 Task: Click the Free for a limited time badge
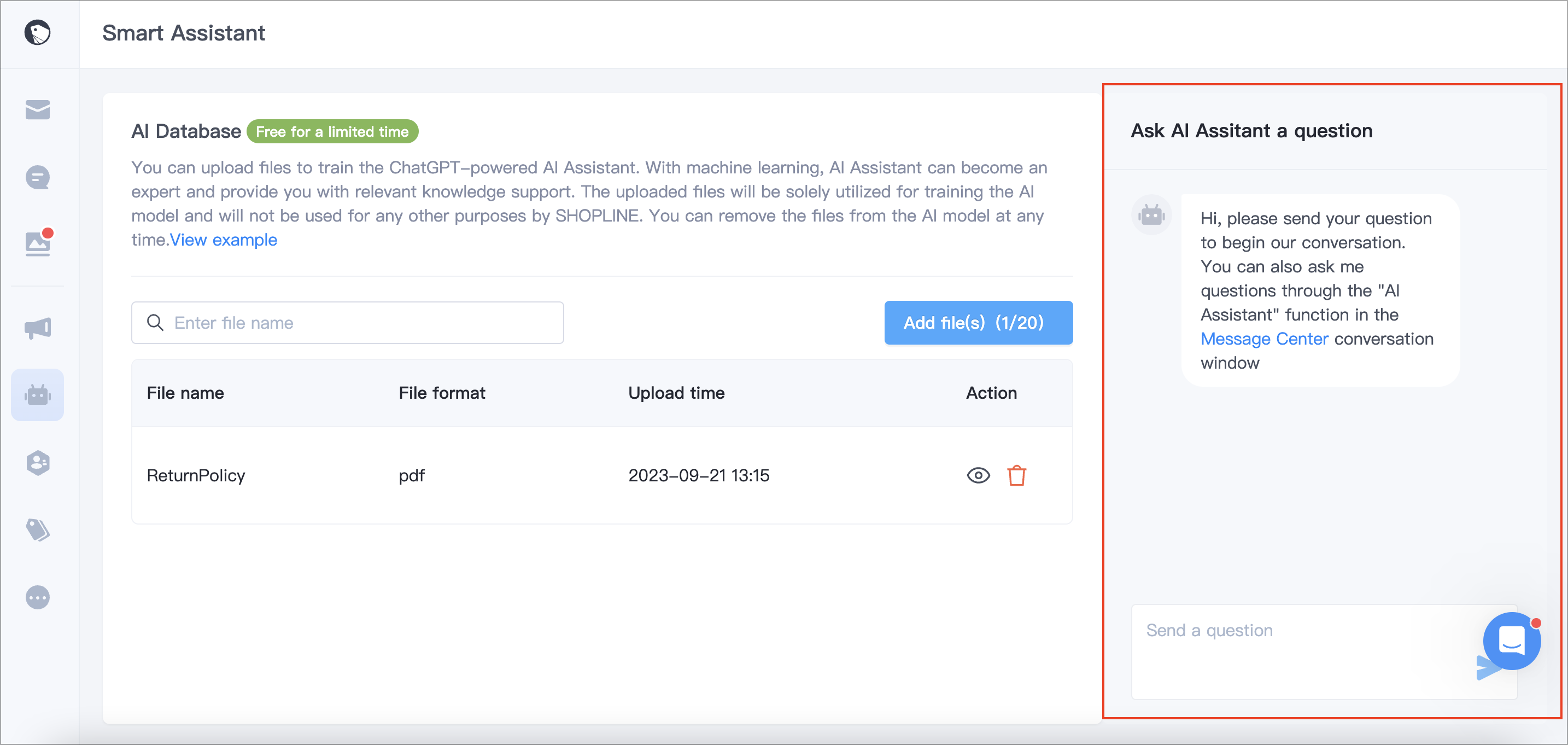[x=332, y=132]
